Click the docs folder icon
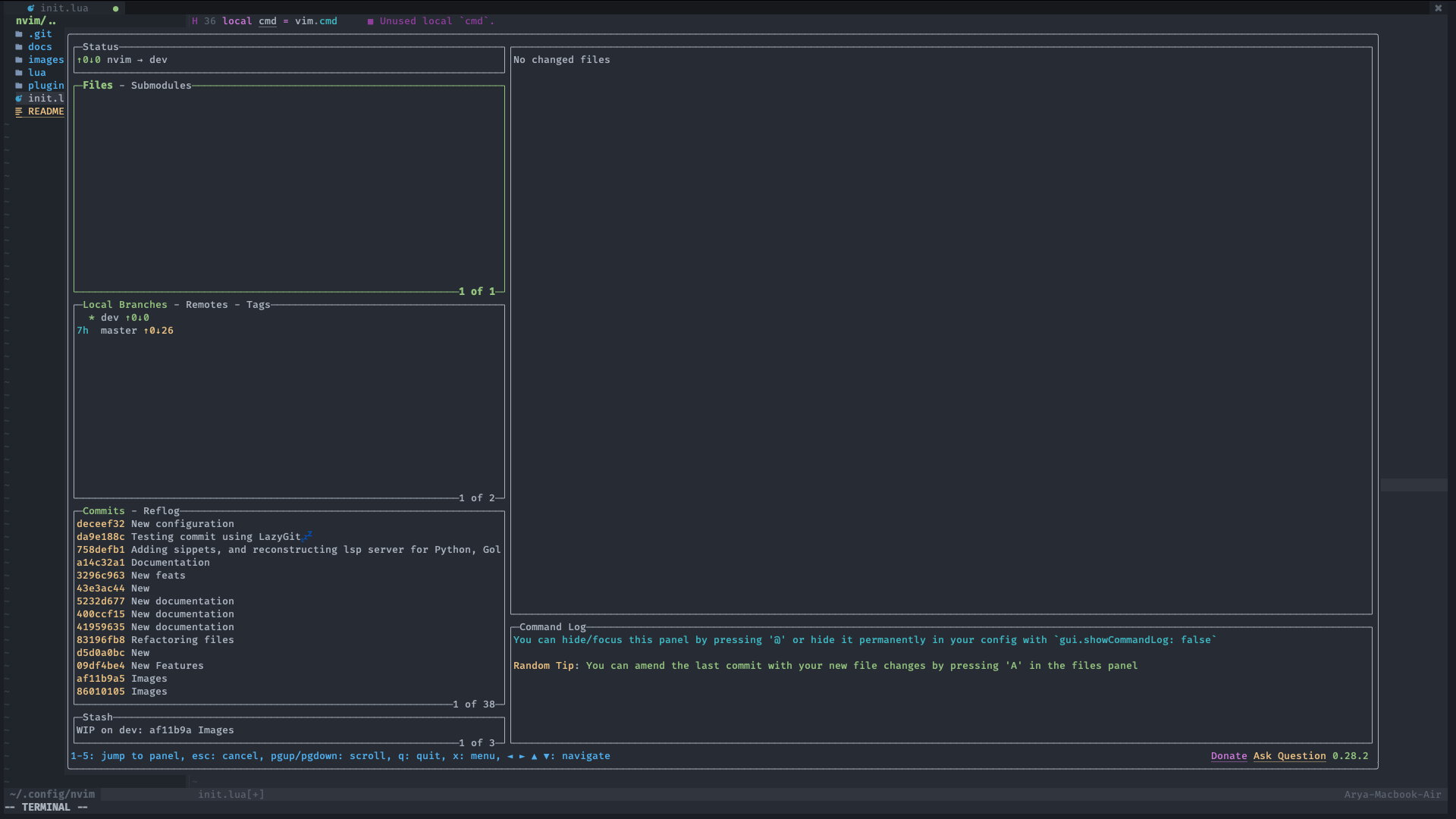 (19, 47)
